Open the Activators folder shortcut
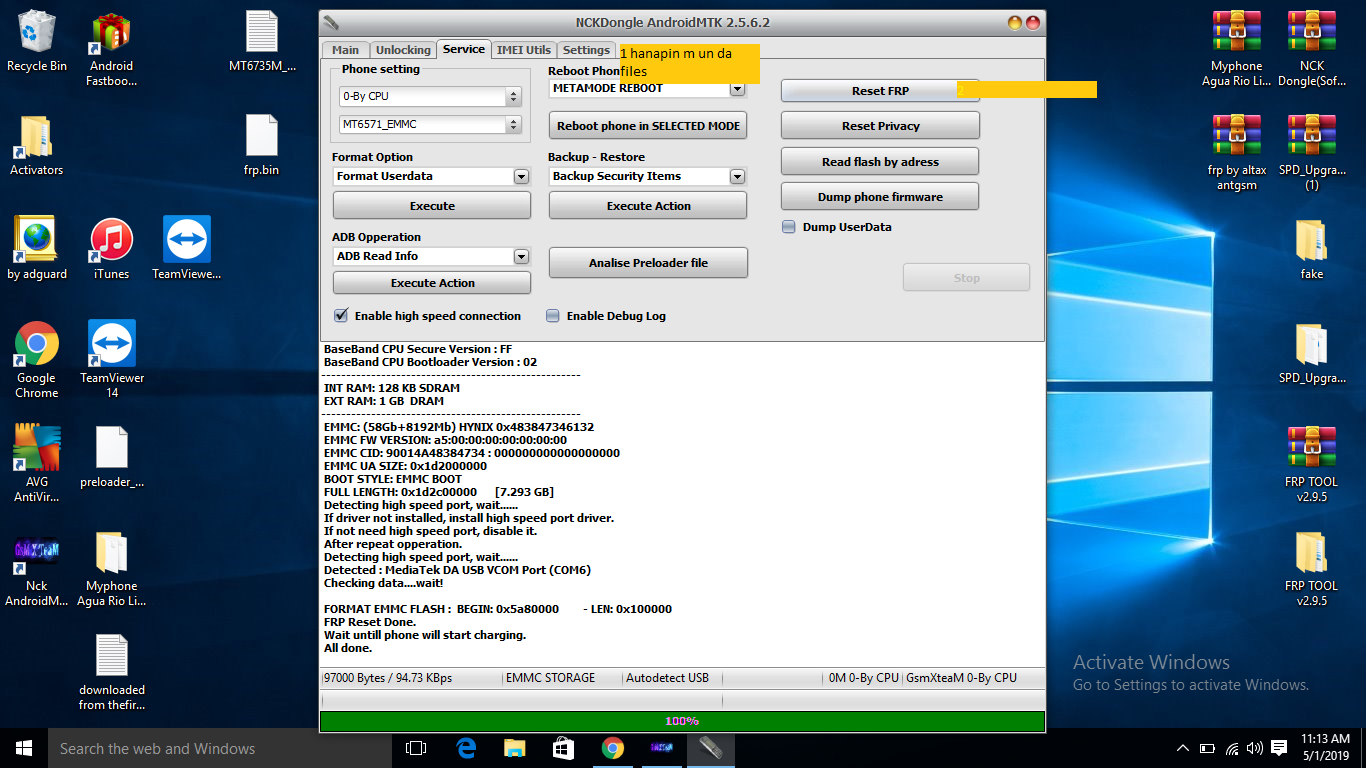 point(37,144)
